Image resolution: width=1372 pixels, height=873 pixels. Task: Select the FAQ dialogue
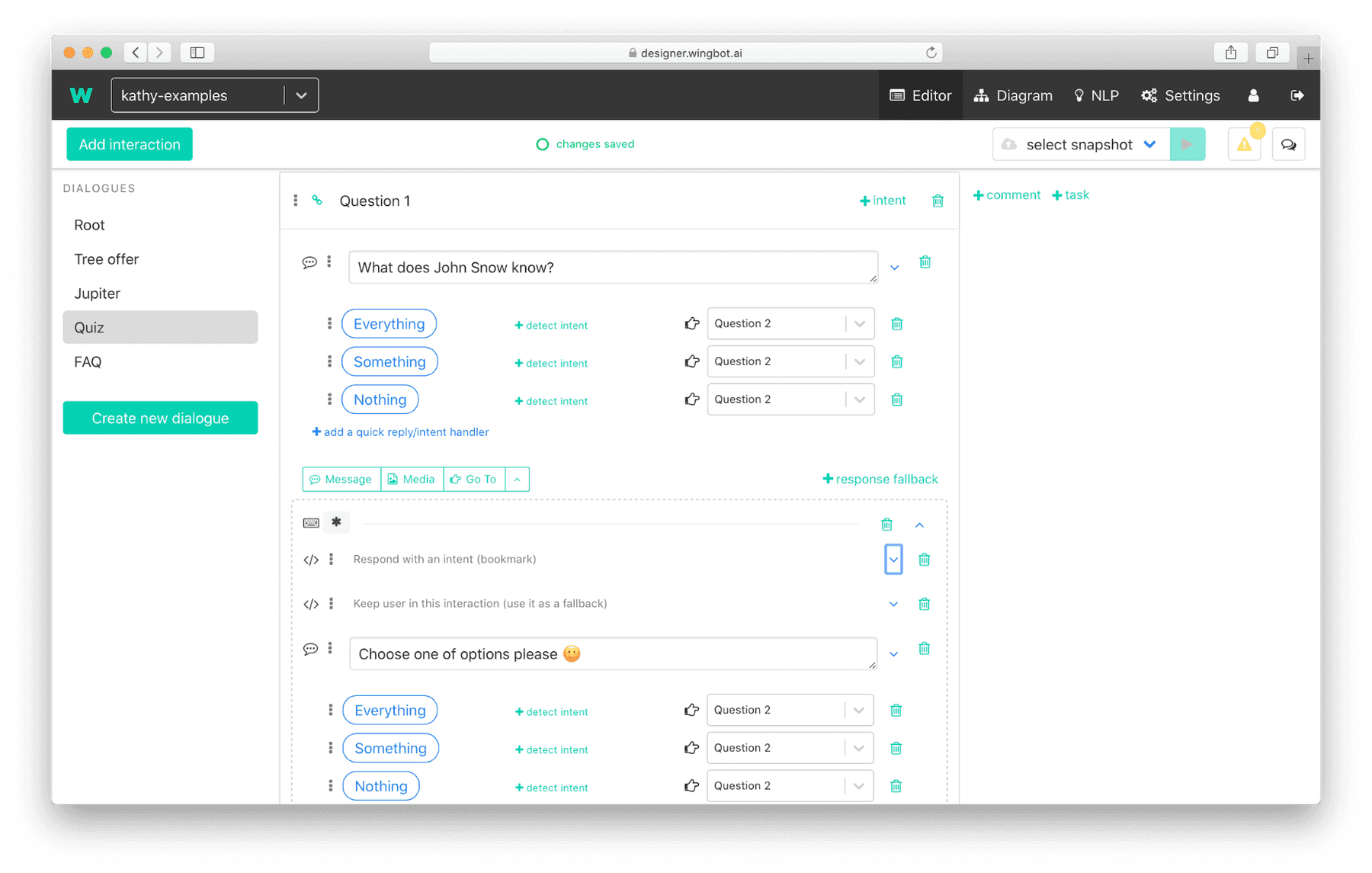[x=88, y=361]
